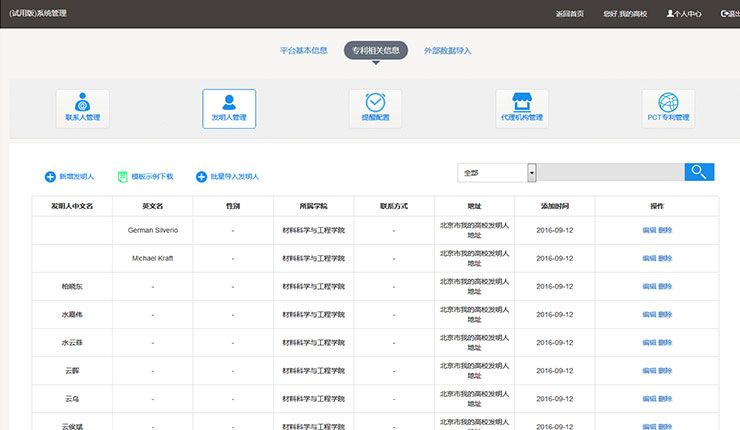Viewport: 740px width, 430px height.
Task: Click the blue search magnifier button
Action: tap(699, 172)
